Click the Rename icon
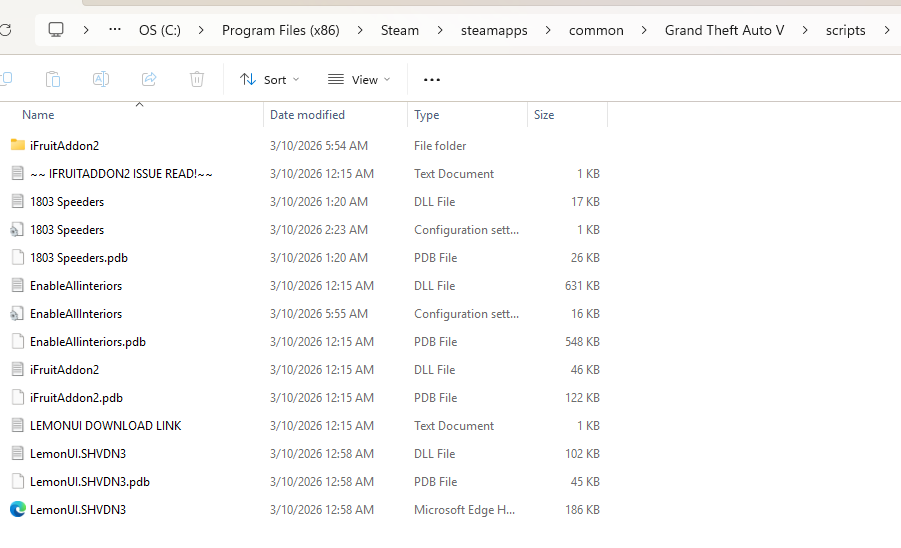Image resolution: width=901 pixels, height=548 pixels. click(101, 79)
